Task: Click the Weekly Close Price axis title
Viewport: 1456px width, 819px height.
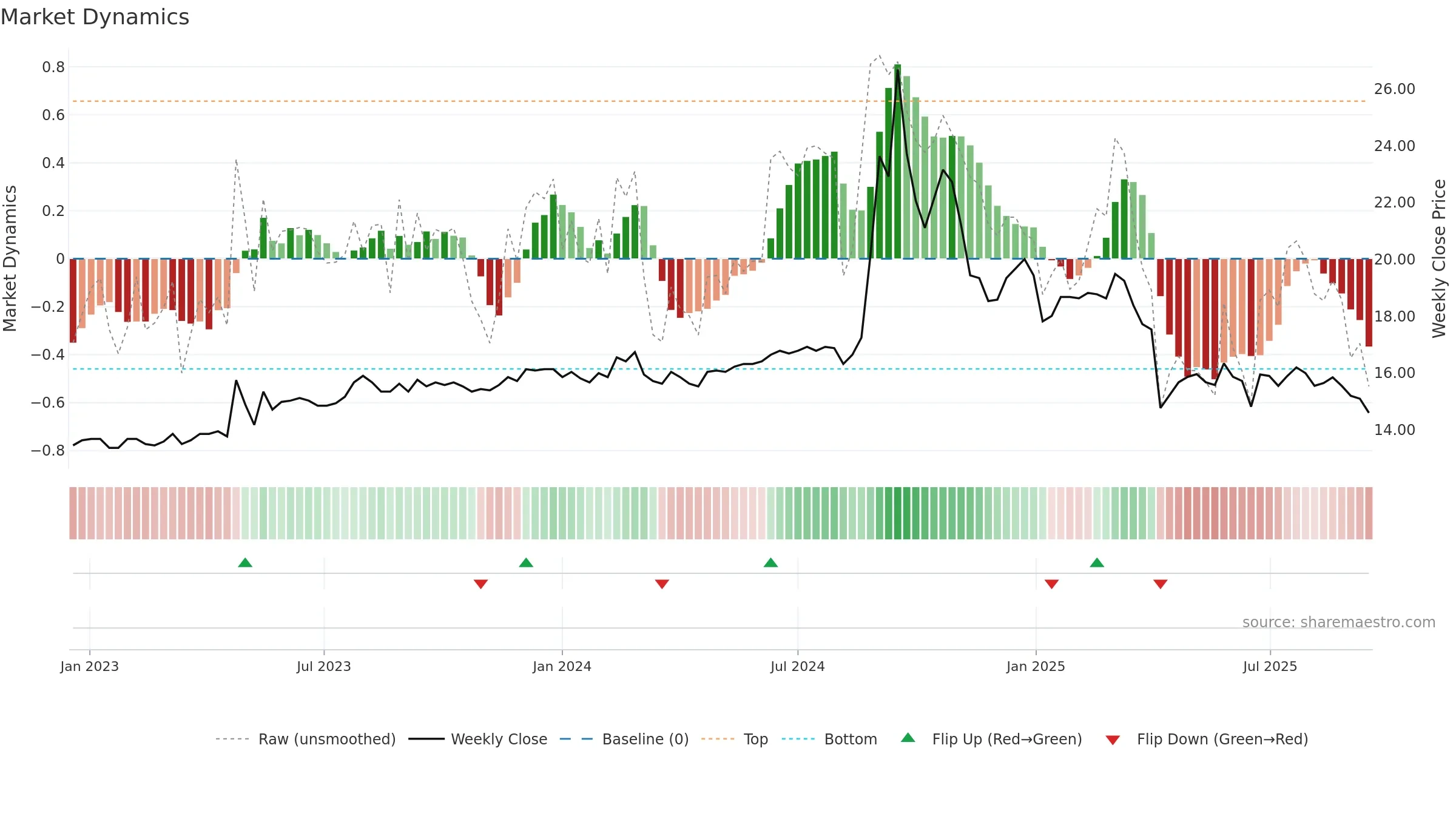Action: tap(1439, 258)
